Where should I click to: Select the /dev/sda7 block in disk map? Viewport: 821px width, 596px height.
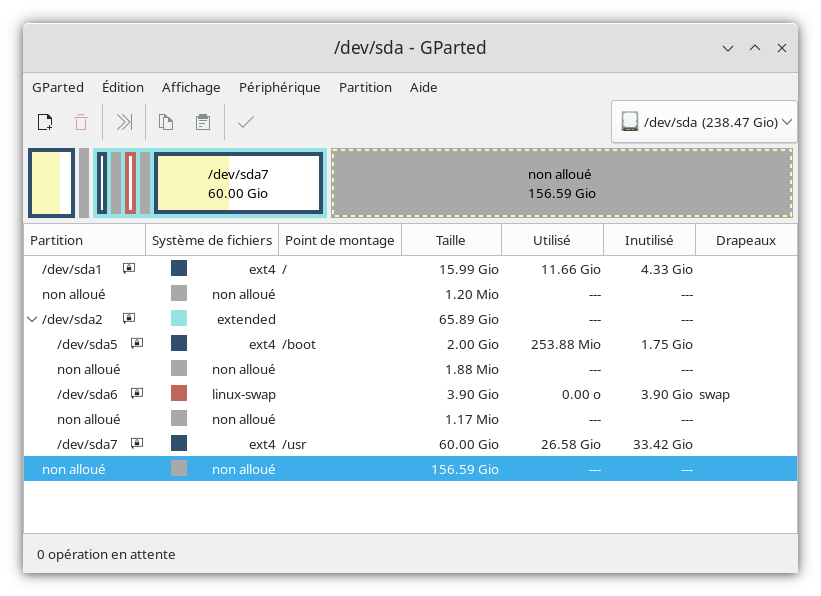tap(238, 183)
